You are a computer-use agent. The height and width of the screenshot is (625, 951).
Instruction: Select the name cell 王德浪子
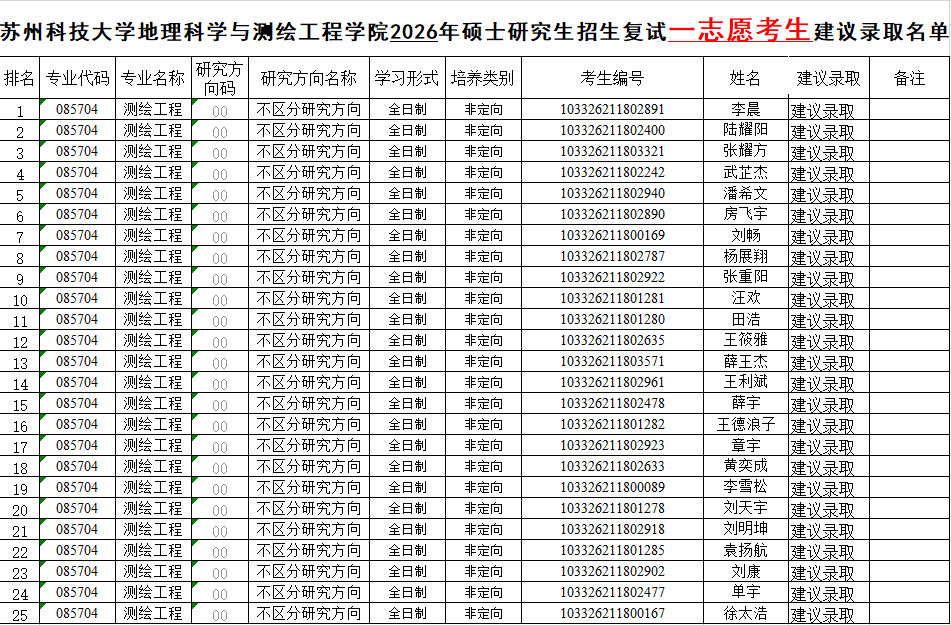[x=745, y=424]
